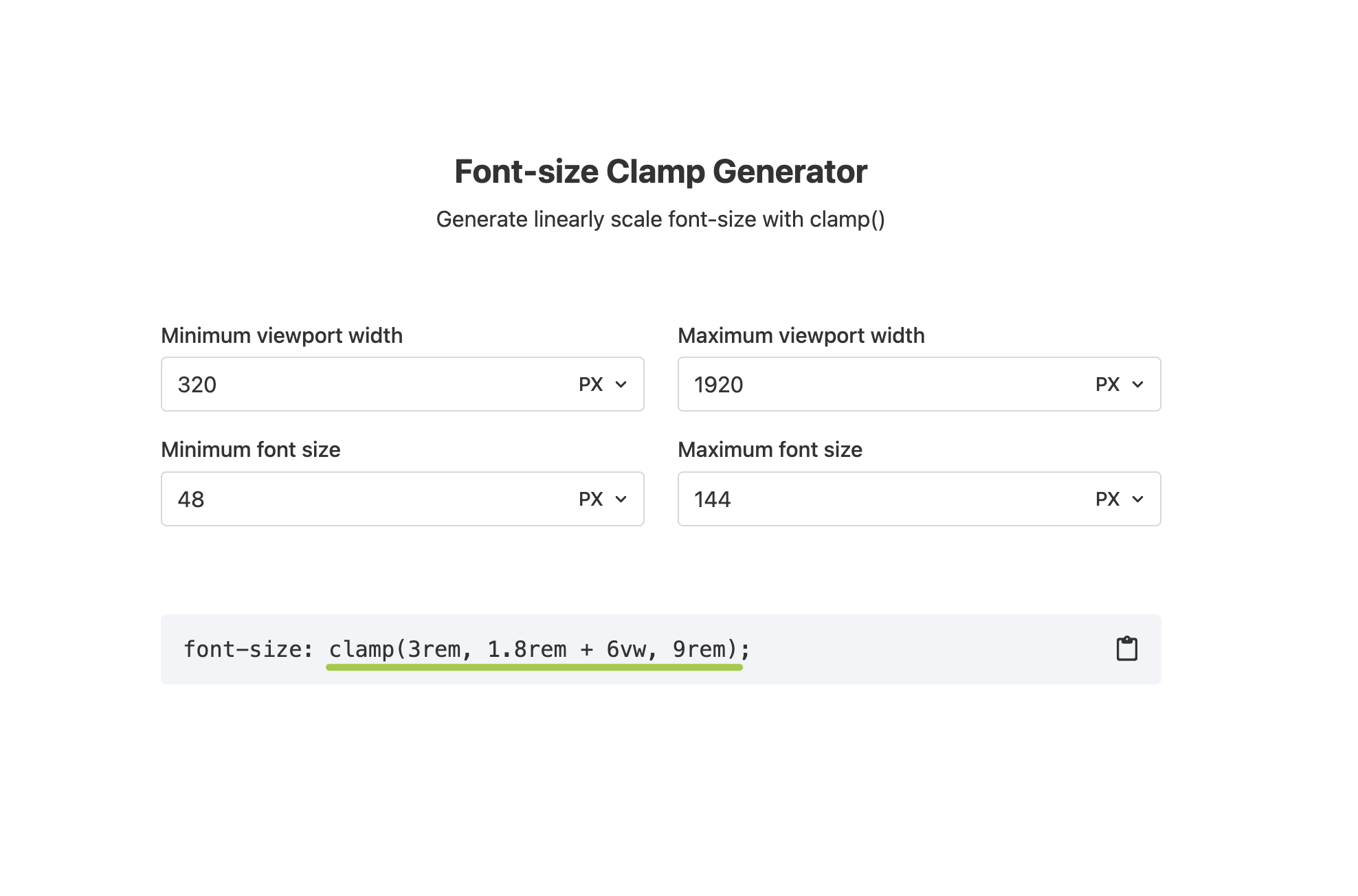Click the Maximum font size label

pyautogui.click(x=770, y=449)
